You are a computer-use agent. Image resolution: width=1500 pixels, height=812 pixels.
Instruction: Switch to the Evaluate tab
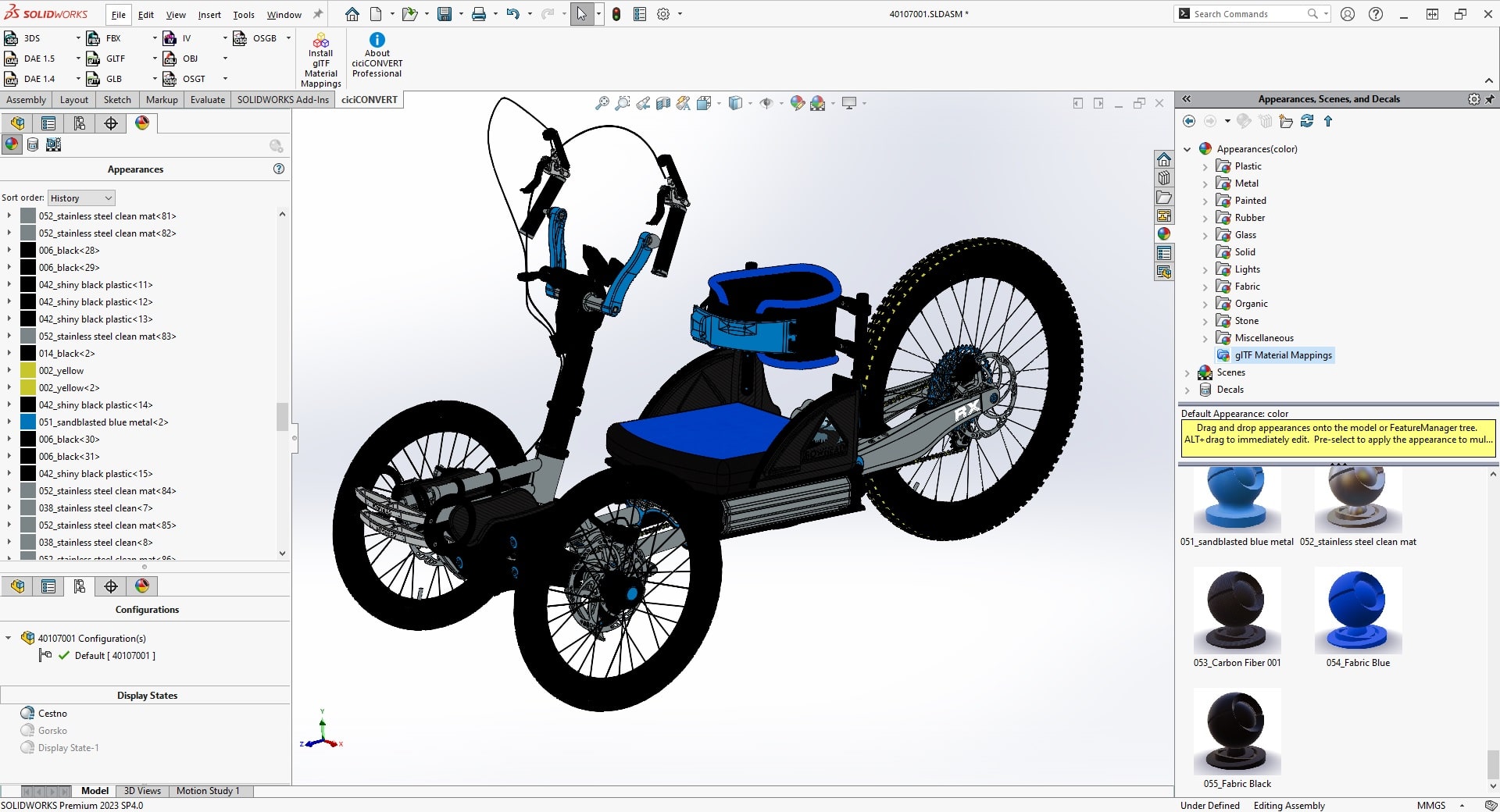click(x=208, y=100)
